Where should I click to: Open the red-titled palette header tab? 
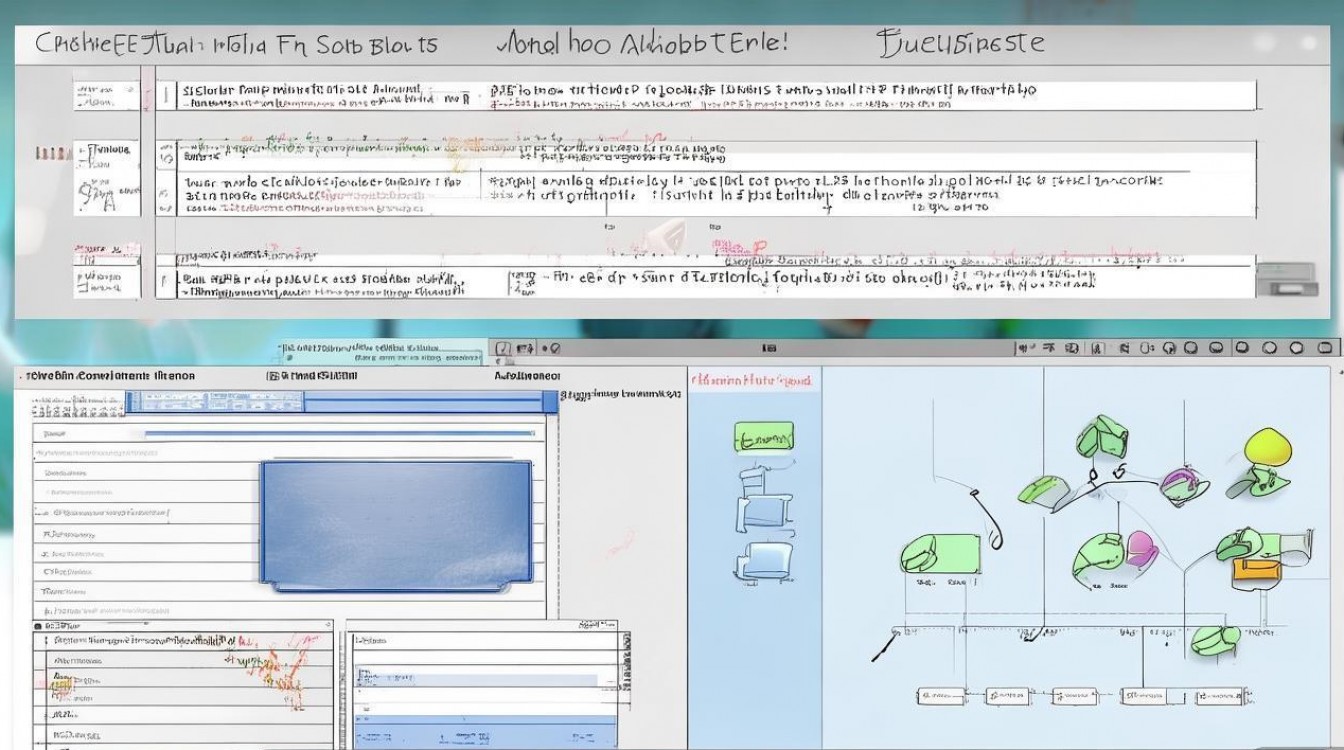point(753,381)
